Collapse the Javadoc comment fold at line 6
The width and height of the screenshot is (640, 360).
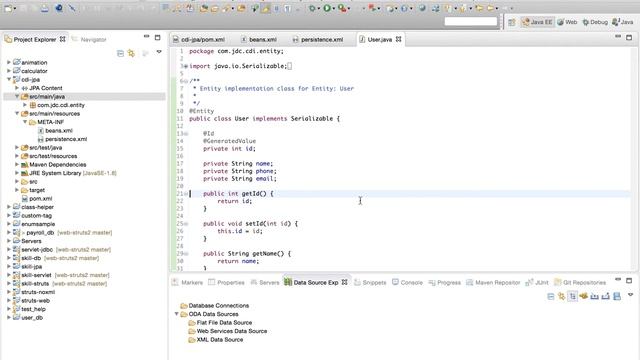(186, 81)
